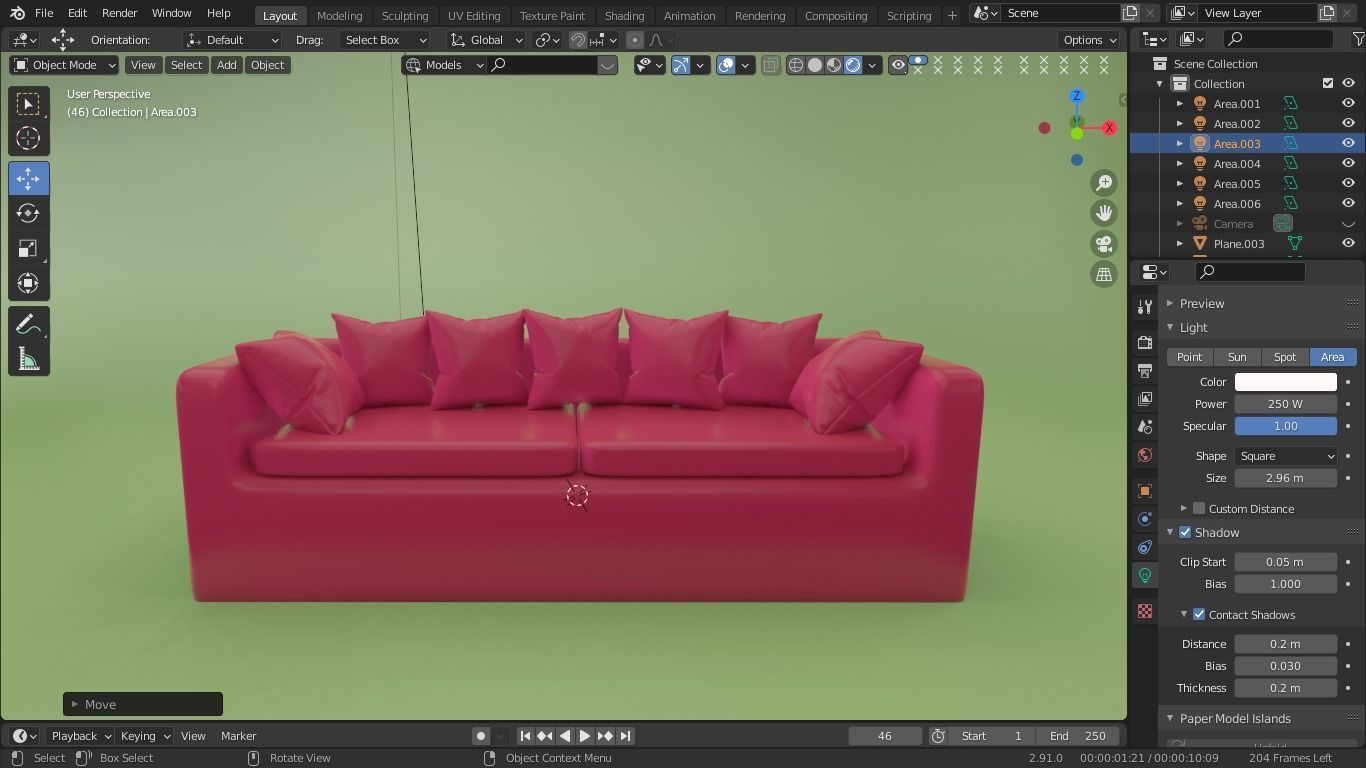1366x768 pixels.
Task: Hide Area.001 with its eye icon
Action: (1348, 103)
